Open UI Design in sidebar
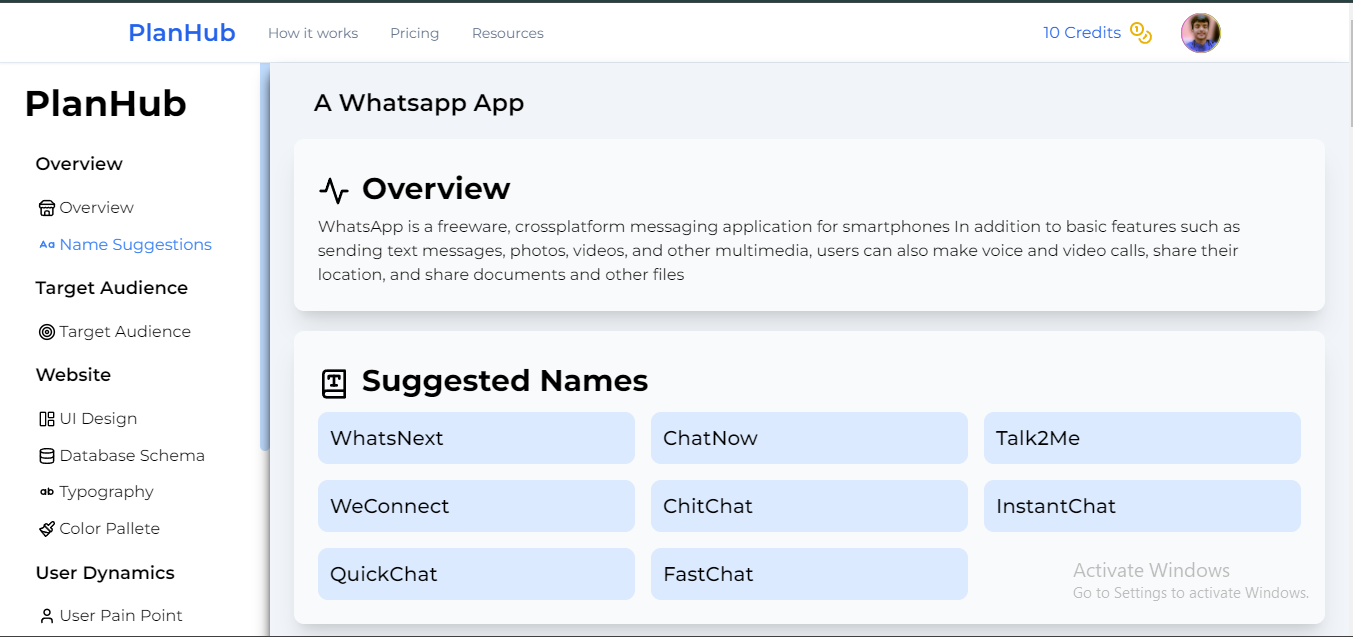Image resolution: width=1353 pixels, height=637 pixels. click(98, 419)
